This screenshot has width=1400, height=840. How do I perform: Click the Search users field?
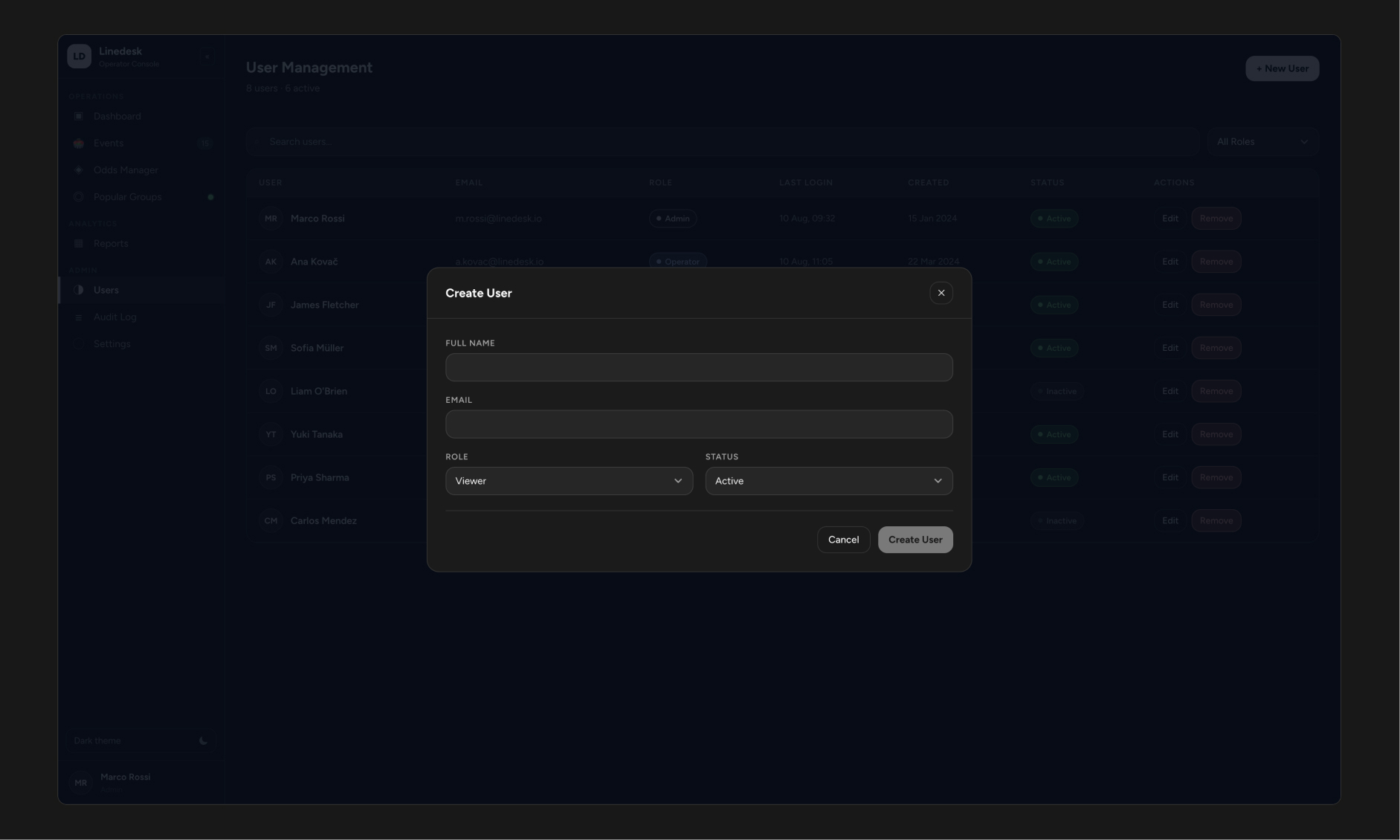click(723, 142)
